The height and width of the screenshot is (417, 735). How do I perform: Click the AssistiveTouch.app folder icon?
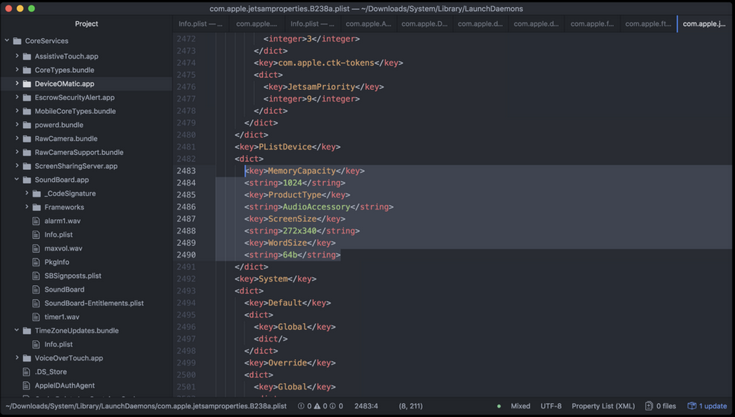point(27,56)
